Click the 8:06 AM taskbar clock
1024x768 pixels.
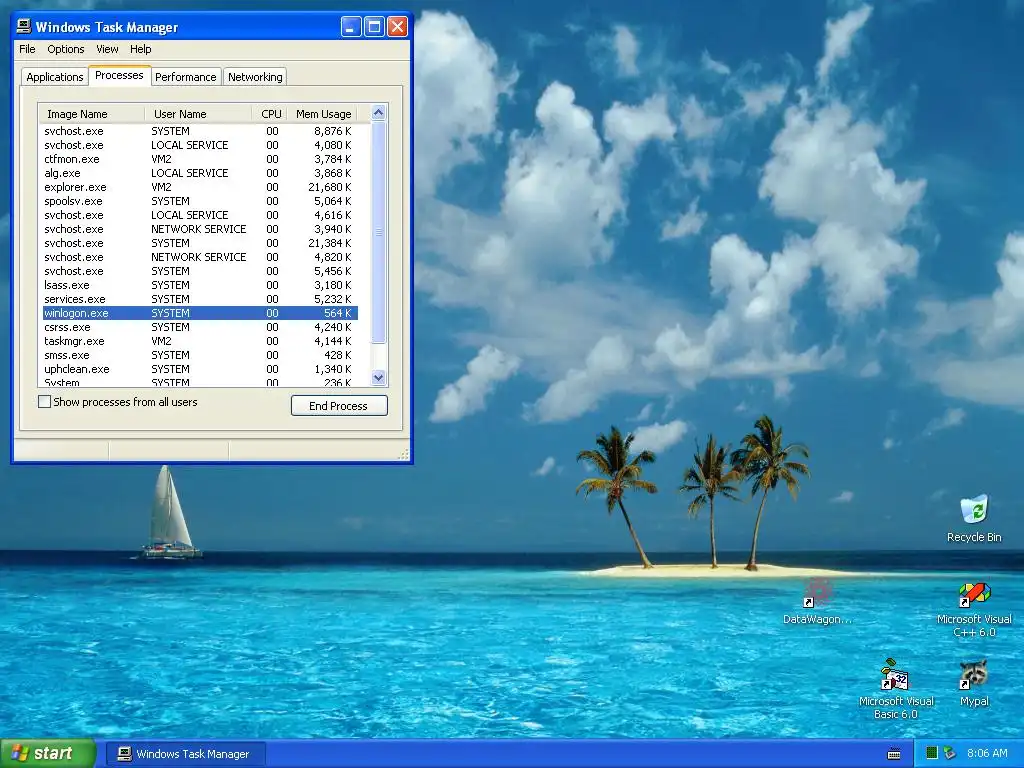pos(987,753)
